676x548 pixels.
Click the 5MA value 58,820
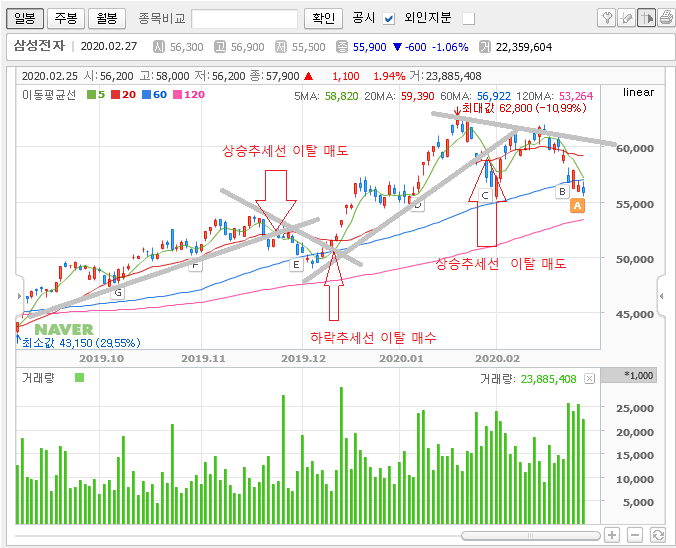(x=341, y=96)
